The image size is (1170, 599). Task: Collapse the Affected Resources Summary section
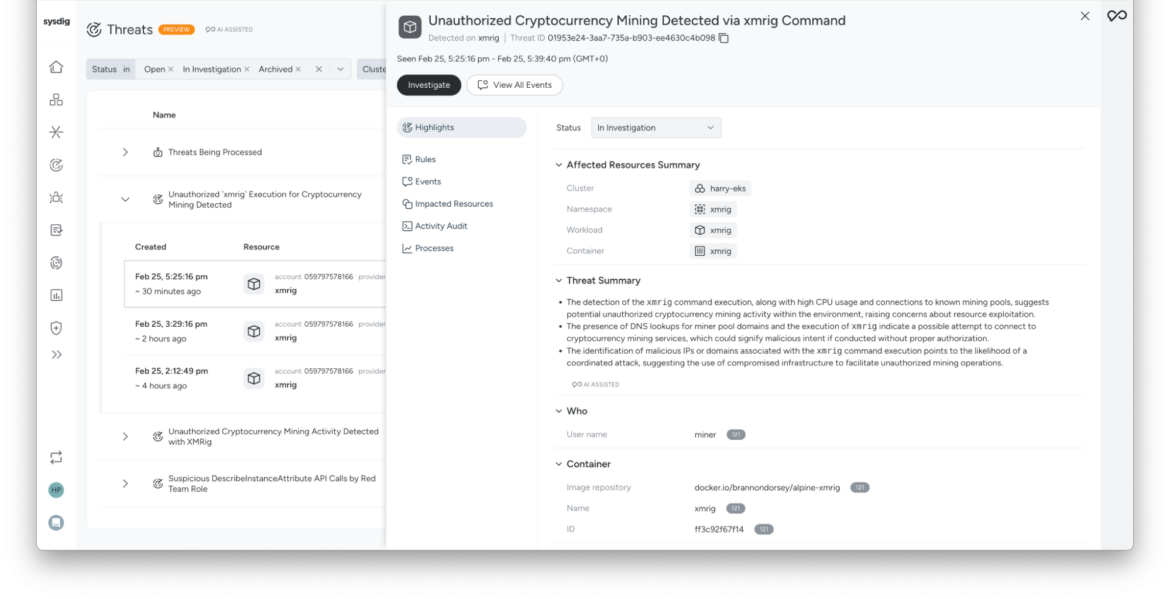coord(559,165)
